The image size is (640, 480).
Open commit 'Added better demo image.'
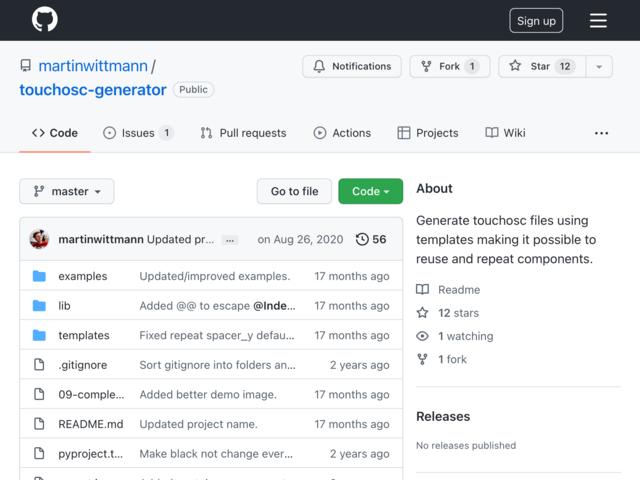coord(208,395)
